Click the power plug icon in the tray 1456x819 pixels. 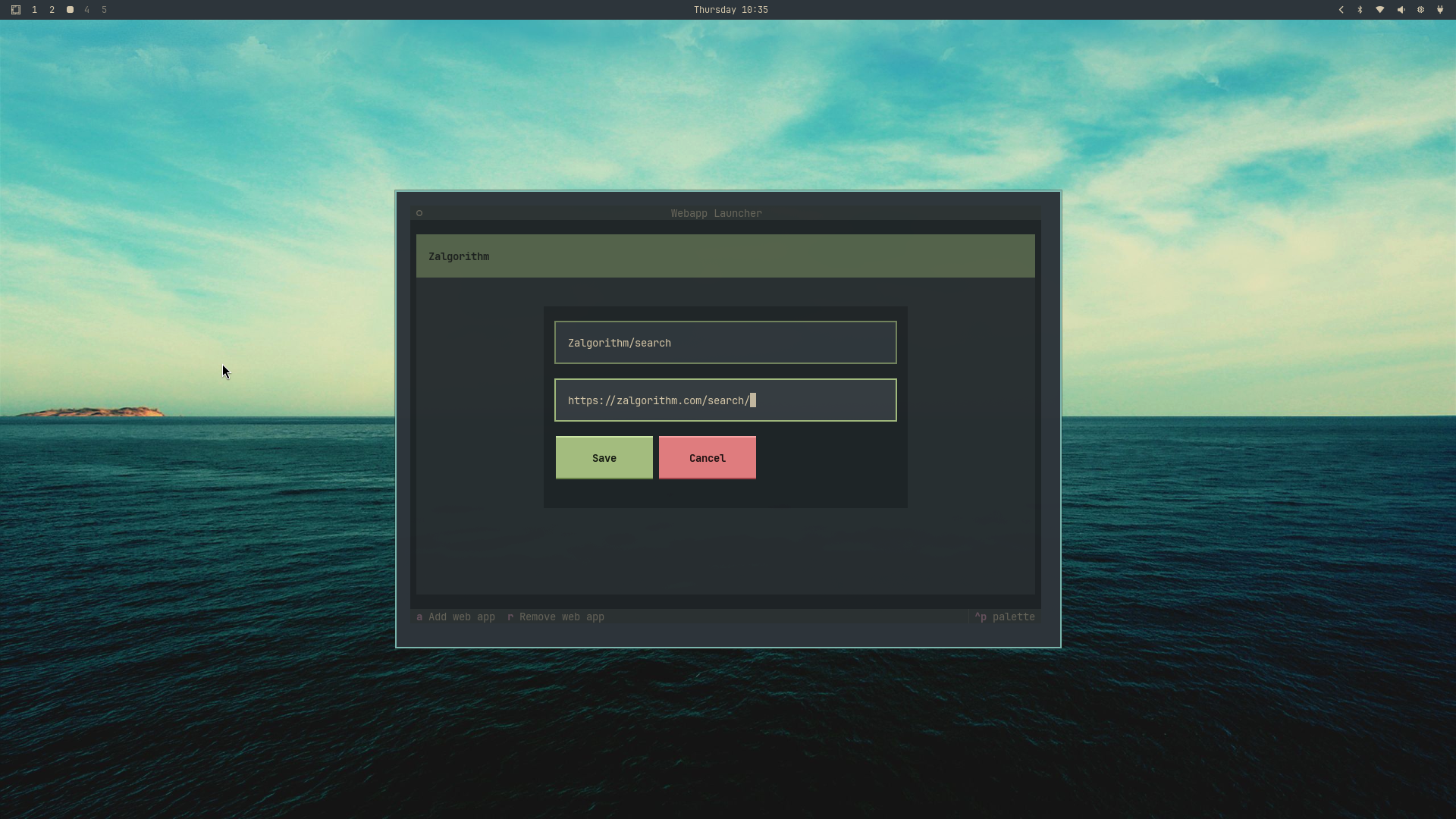coord(1439,10)
